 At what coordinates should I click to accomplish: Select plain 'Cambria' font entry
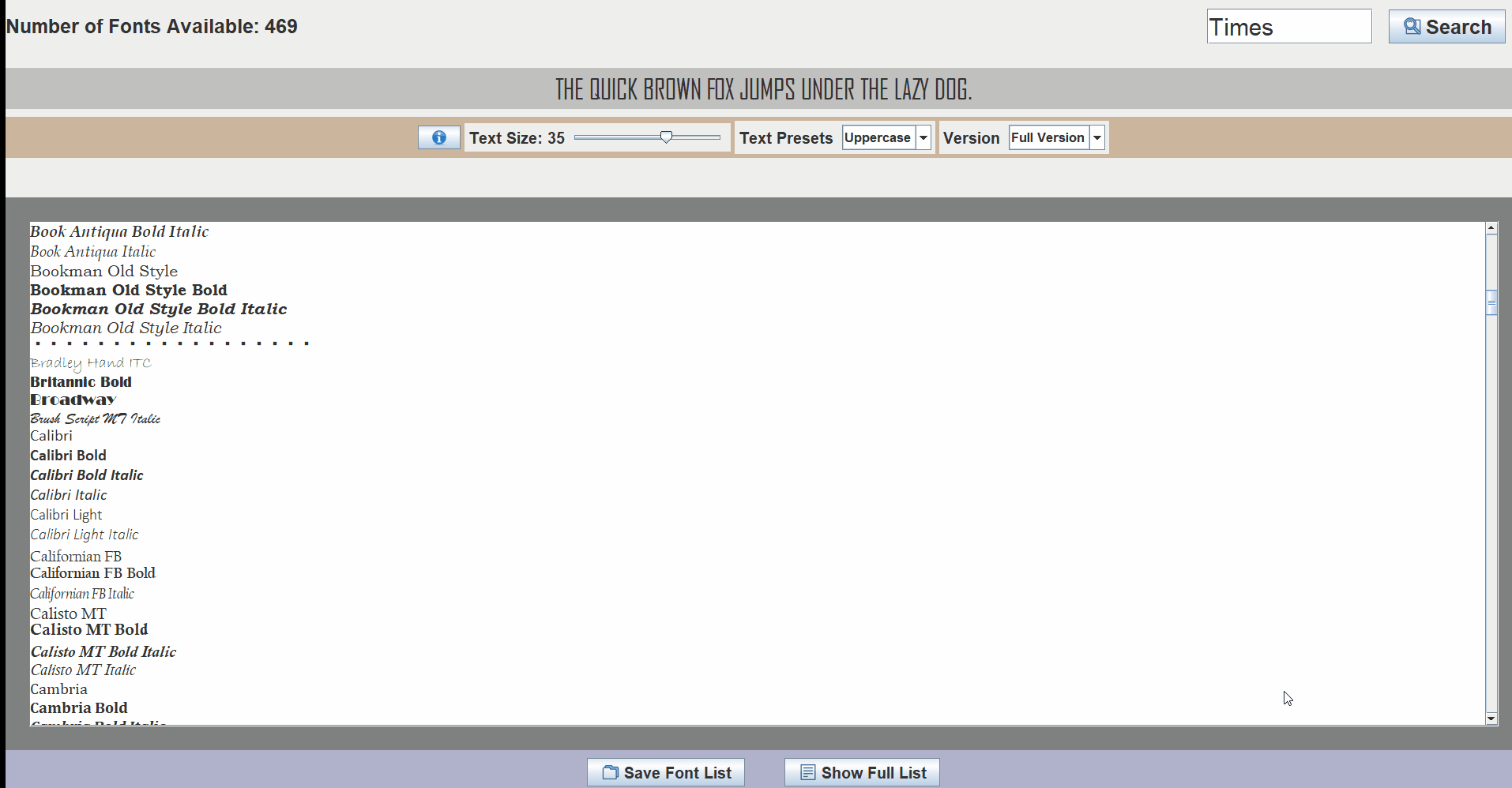pos(59,689)
